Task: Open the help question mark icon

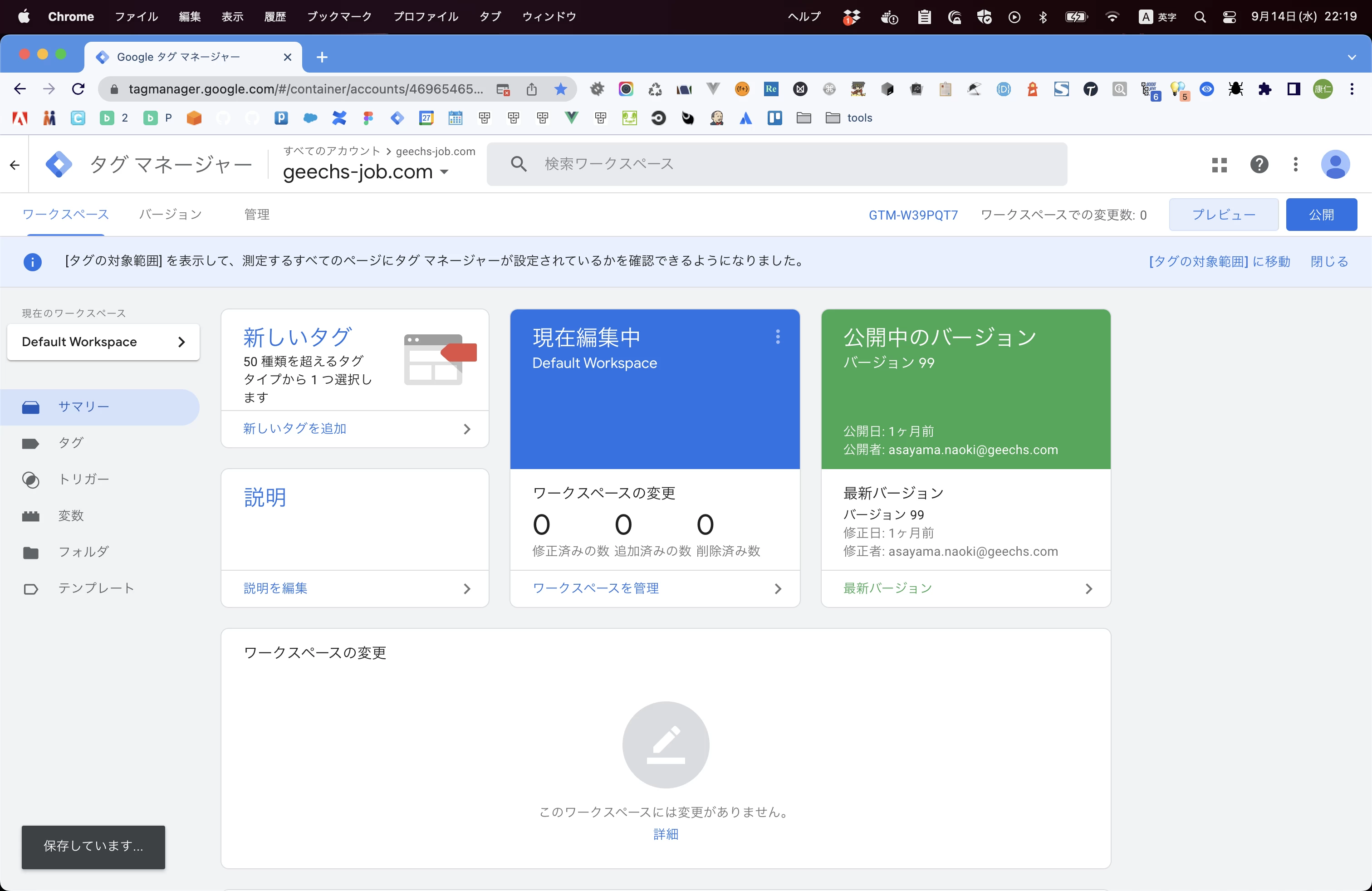Action: 1259,165
